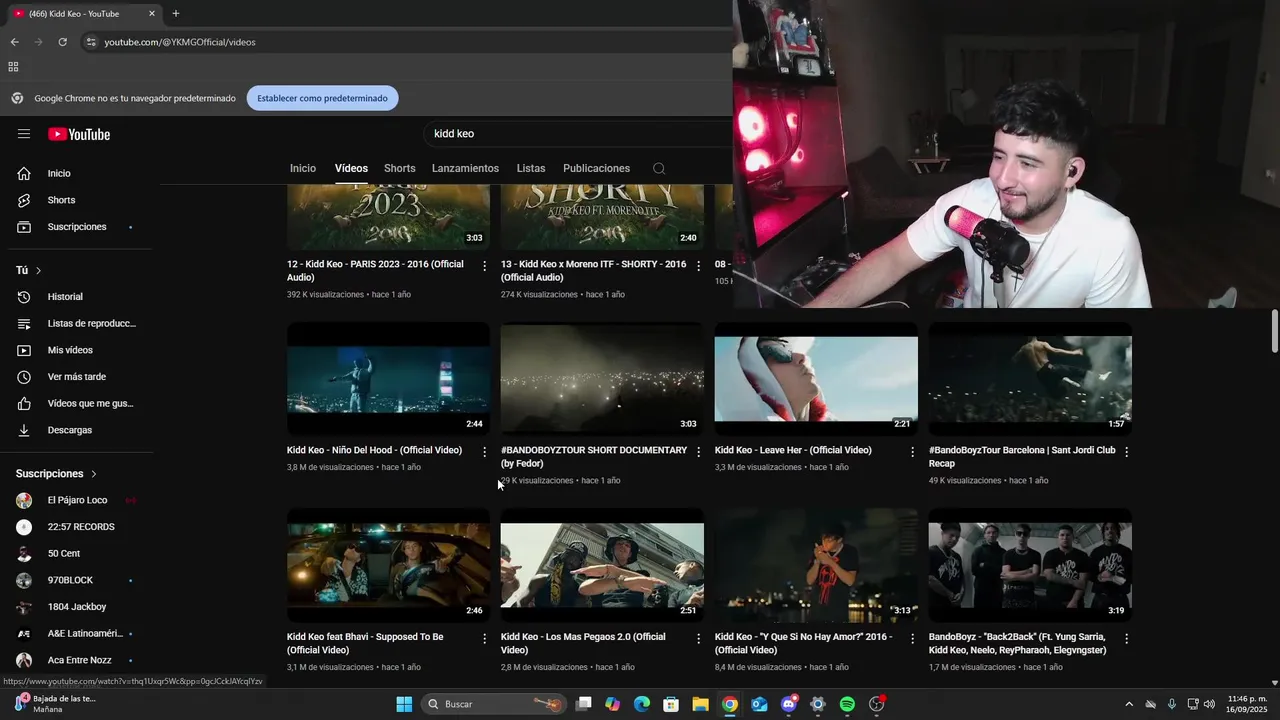Open options menu for BANDOBOYZTOUR SHORT DOCUMENTARY
Viewport: 1280px width, 720px height.
point(699,452)
